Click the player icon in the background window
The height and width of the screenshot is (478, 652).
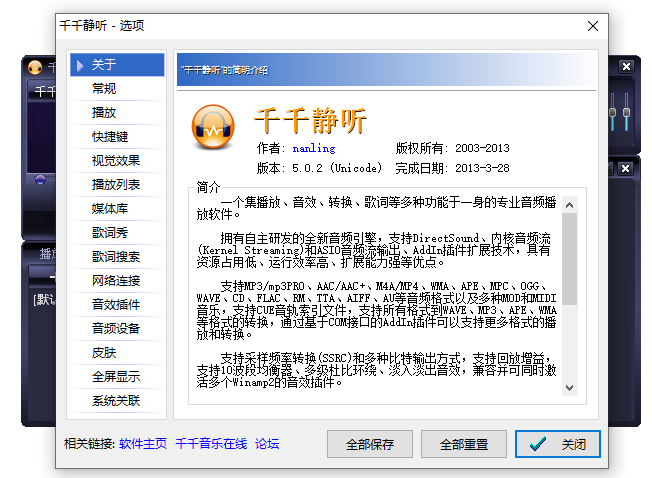click(x=35, y=68)
